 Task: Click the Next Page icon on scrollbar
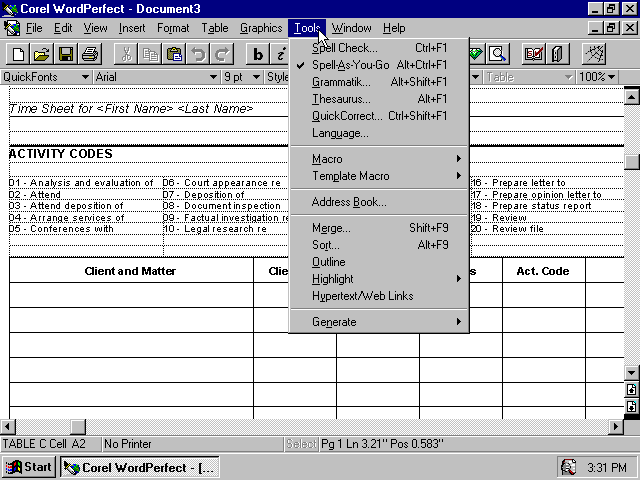point(631,407)
